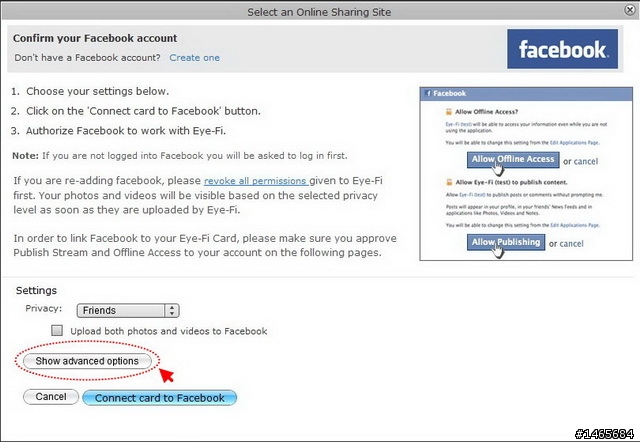Click the Facebook authorization preview thumbnail
Viewport: 640px width, 442px height.
pos(526,173)
